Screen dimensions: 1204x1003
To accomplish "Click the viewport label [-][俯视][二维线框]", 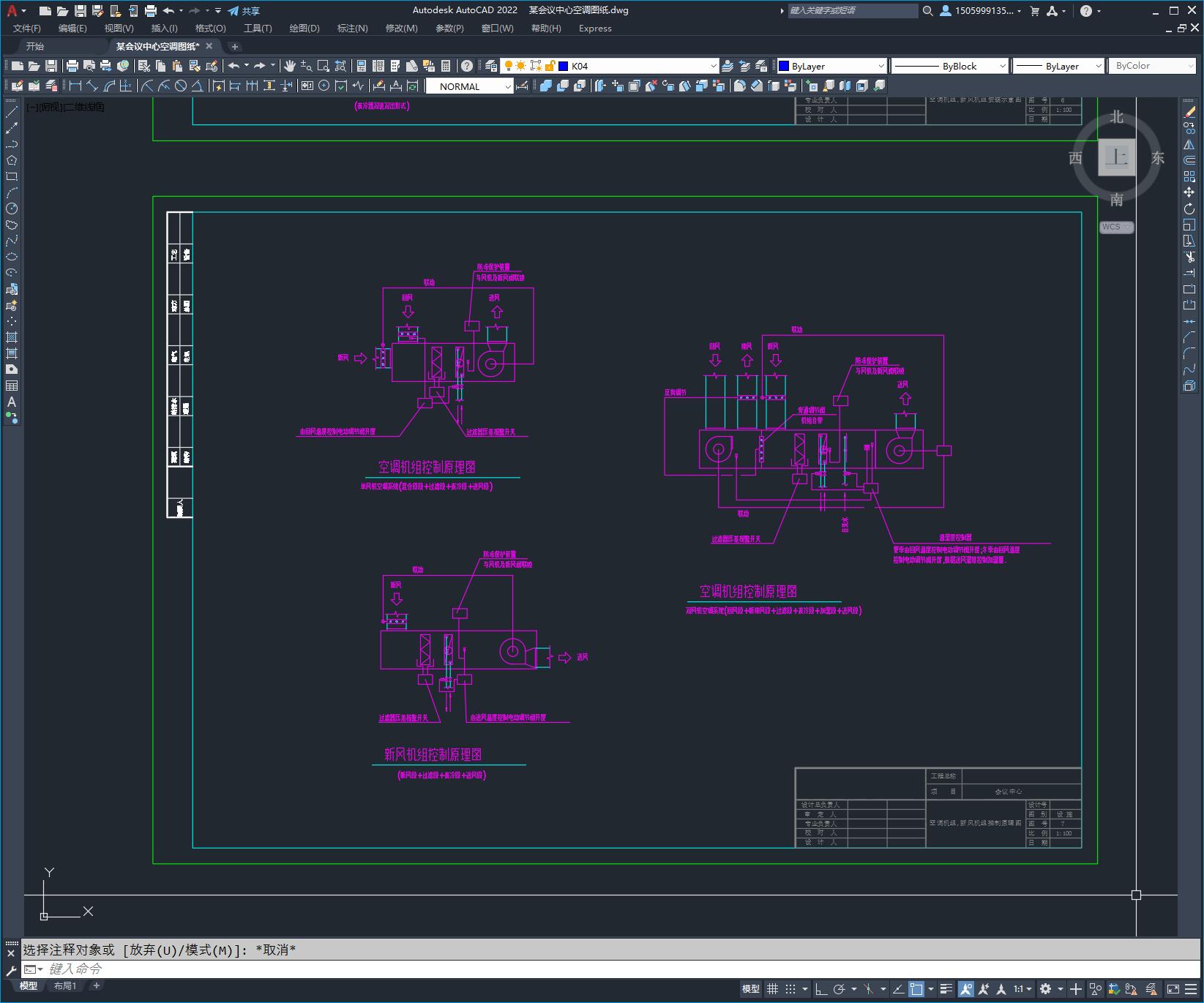I will point(66,107).
